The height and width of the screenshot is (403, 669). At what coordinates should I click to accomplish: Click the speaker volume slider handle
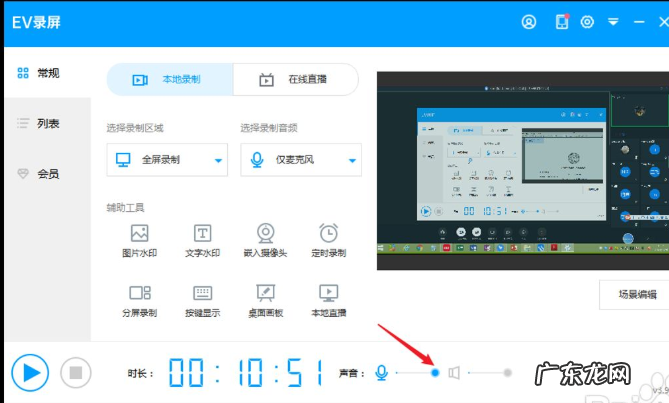point(507,373)
